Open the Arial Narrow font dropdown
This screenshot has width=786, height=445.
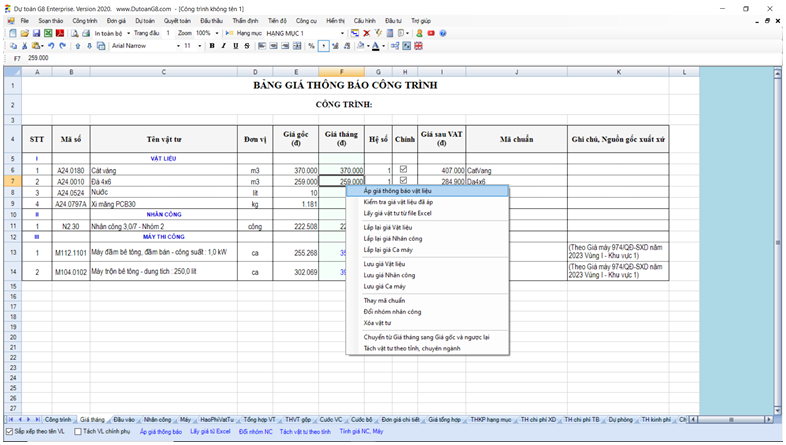(178, 46)
